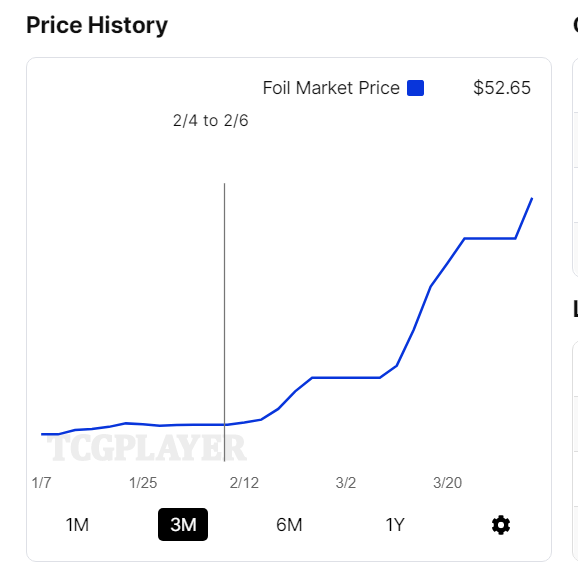This screenshot has width=578, height=575.
Task: Click the $52.65 price value
Action: point(502,88)
